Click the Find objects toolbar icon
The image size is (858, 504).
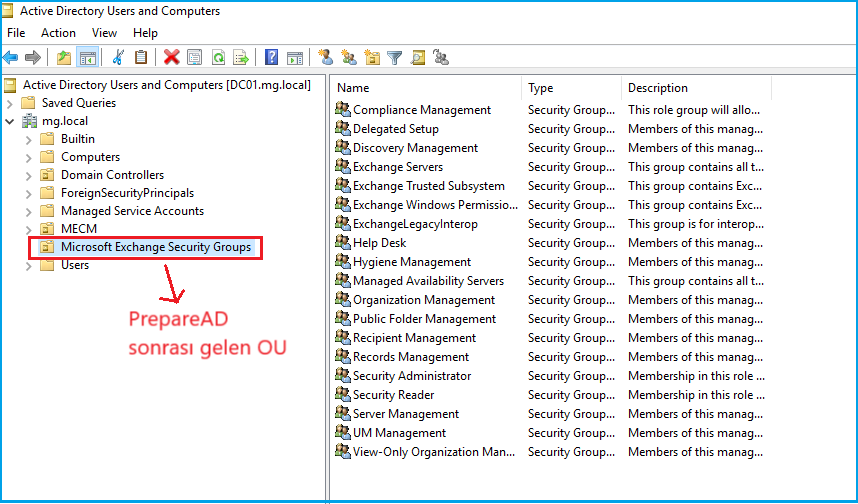coord(418,58)
